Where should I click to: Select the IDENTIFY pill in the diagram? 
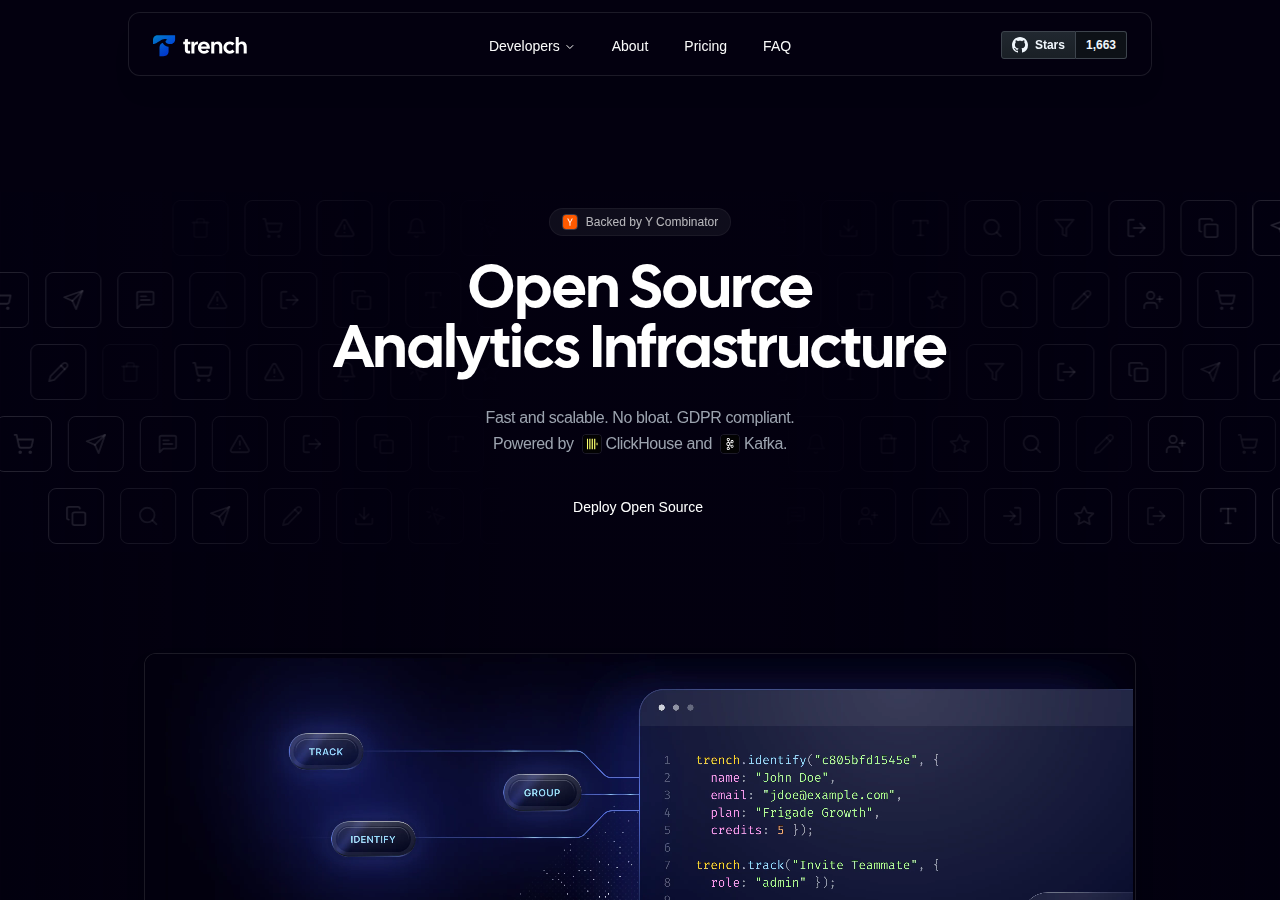pyautogui.click(x=373, y=839)
